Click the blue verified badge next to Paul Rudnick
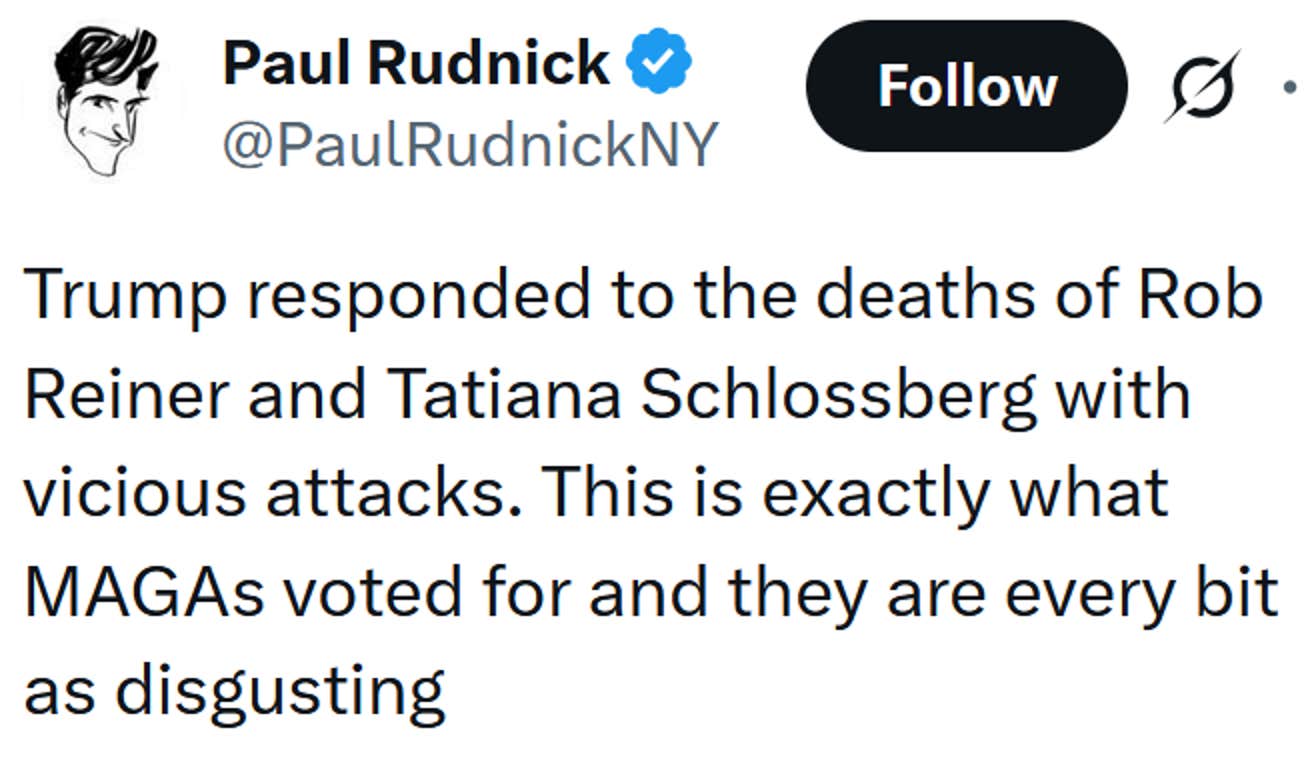This screenshot has height=766, width=1306. (x=660, y=60)
